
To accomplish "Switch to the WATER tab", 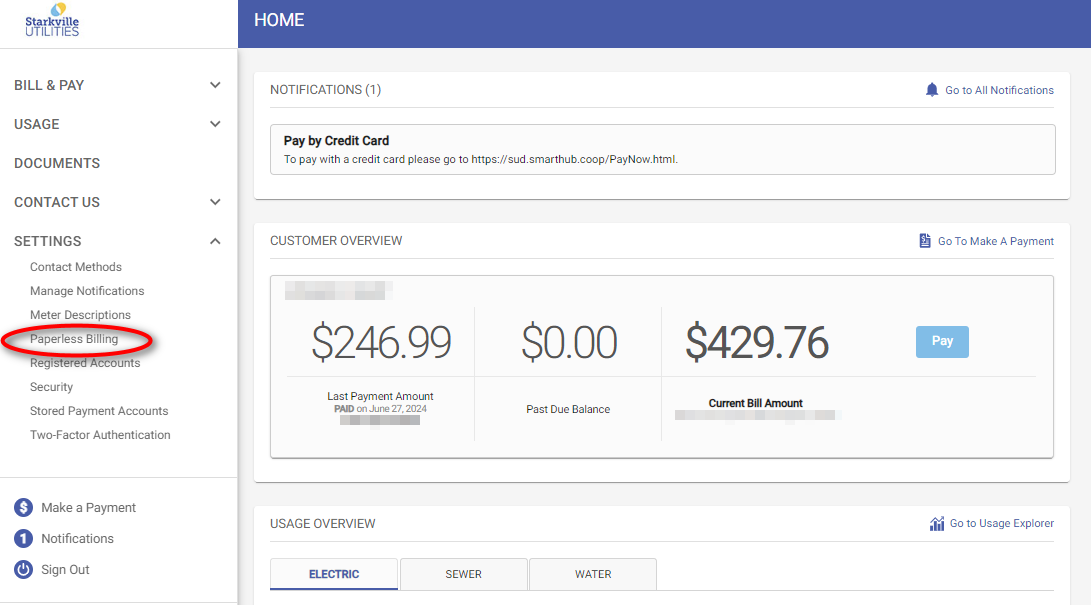I will pos(593,574).
